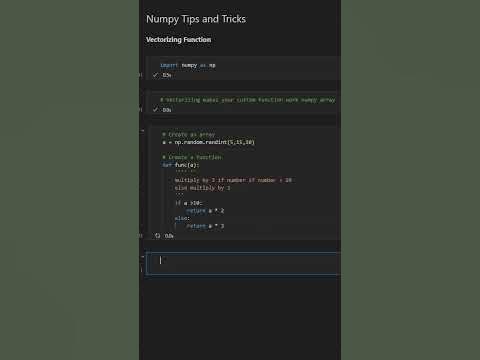Screen dimensions: 480x360
Task: Click the "return a * 2" line
Action: (x=205, y=211)
